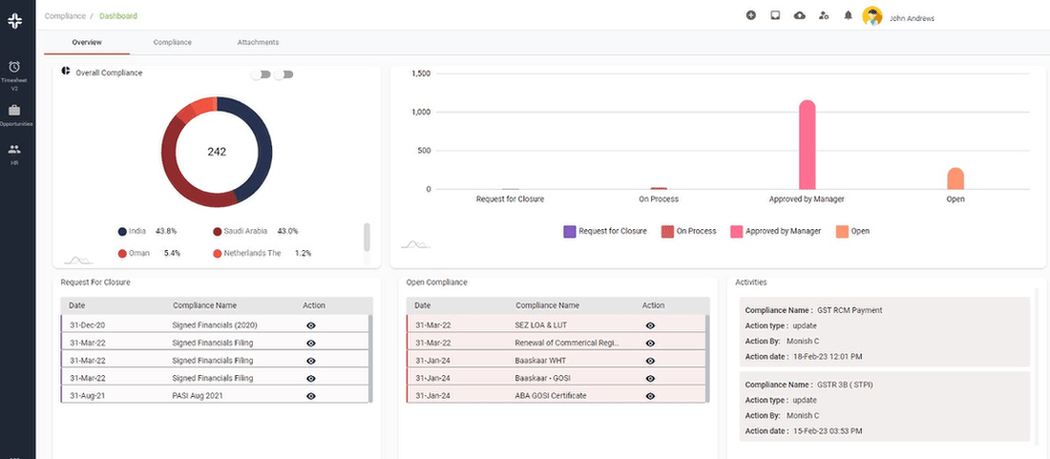Open the notifications bell
This screenshot has height=459, width=1050.
click(x=848, y=16)
